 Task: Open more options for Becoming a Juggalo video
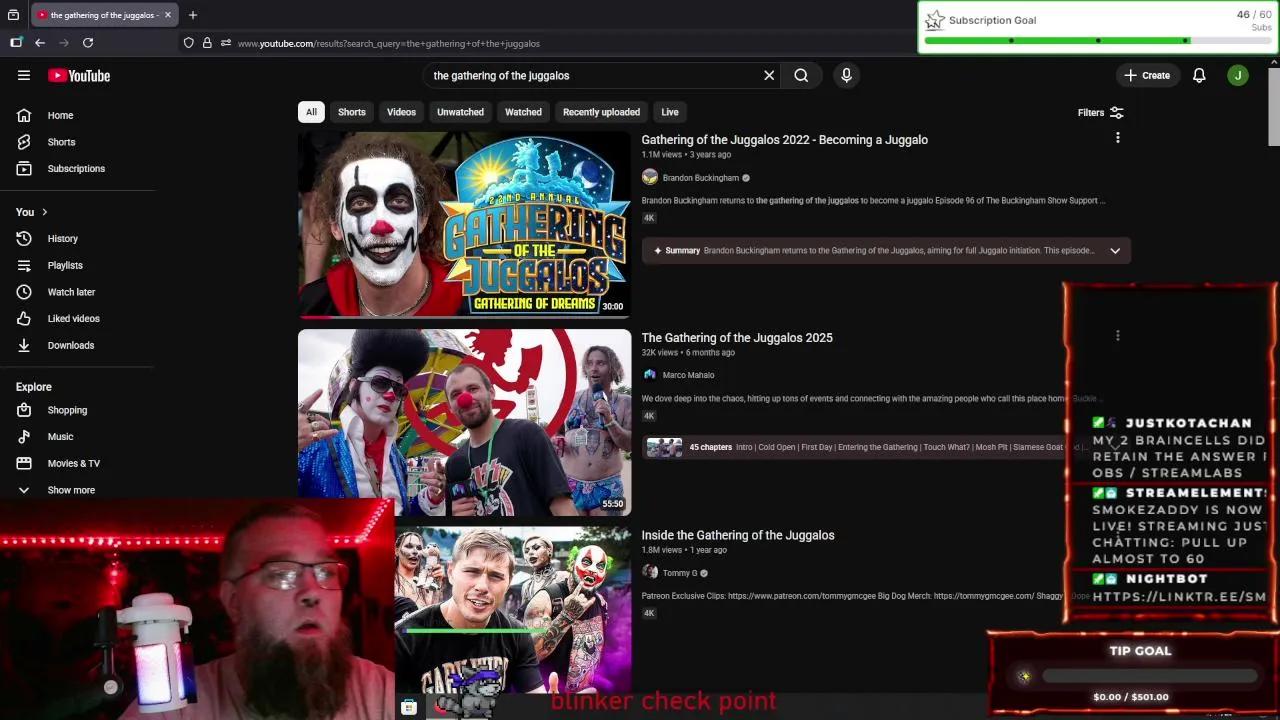1118,138
